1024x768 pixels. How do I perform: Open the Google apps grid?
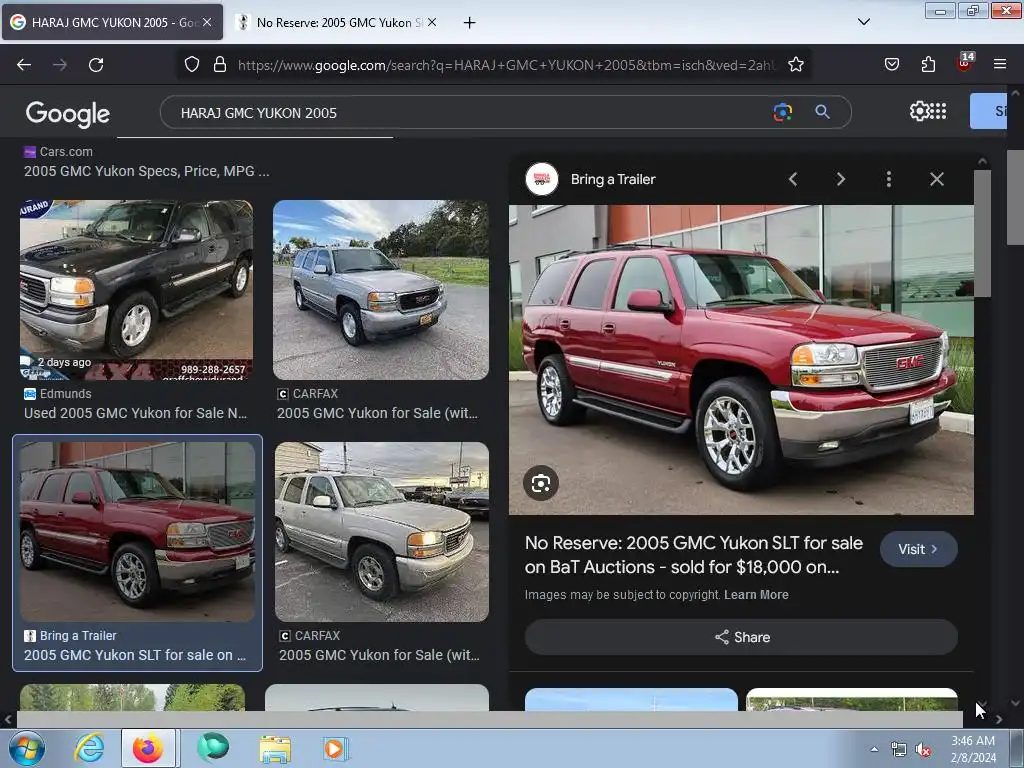pos(938,111)
